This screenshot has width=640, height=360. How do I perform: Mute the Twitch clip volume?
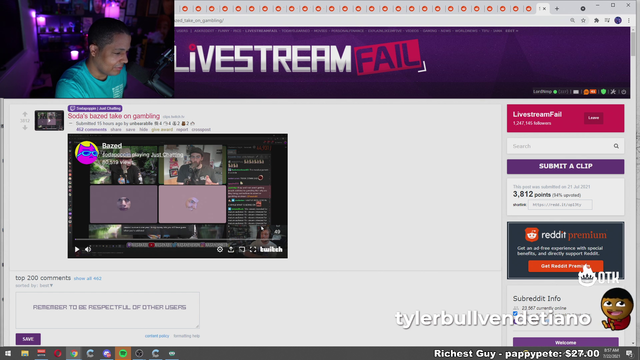pyautogui.click(x=88, y=249)
